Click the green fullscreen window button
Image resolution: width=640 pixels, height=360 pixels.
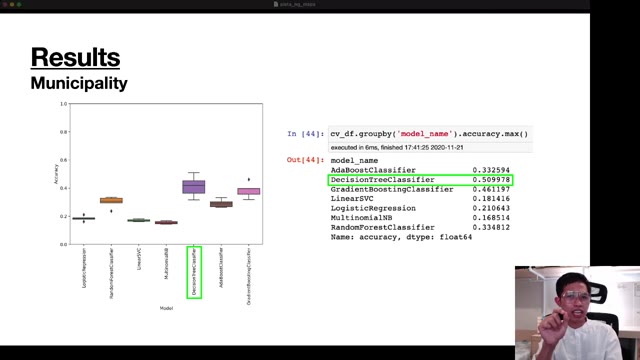pyautogui.click(x=19, y=4)
